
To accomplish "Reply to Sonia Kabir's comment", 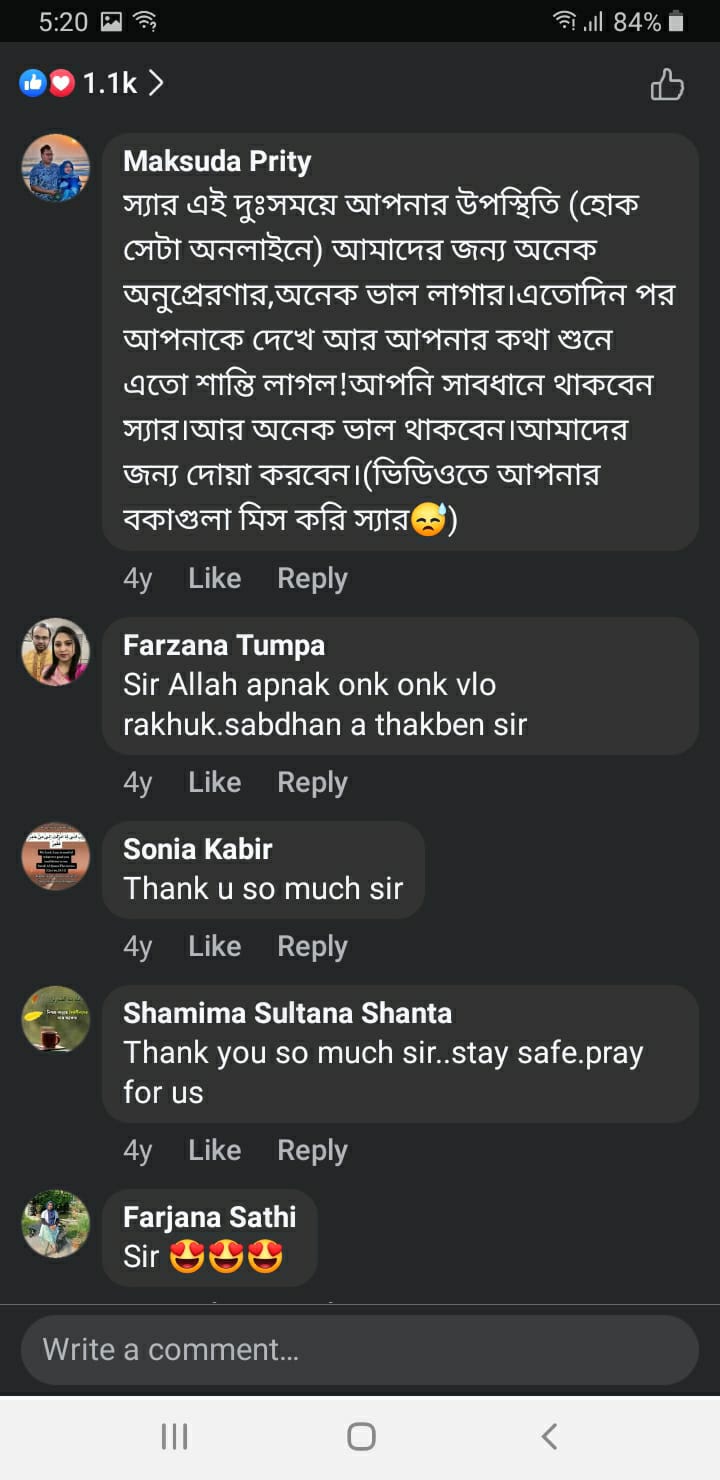I will pyautogui.click(x=312, y=946).
